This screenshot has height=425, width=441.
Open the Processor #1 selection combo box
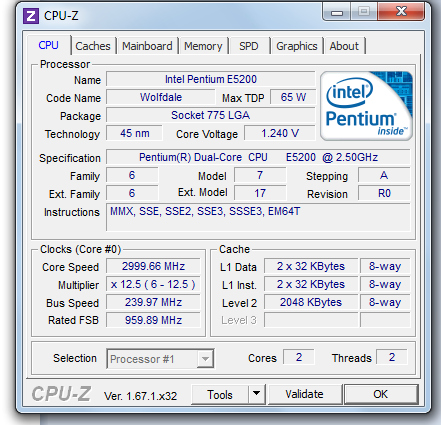coord(160,359)
